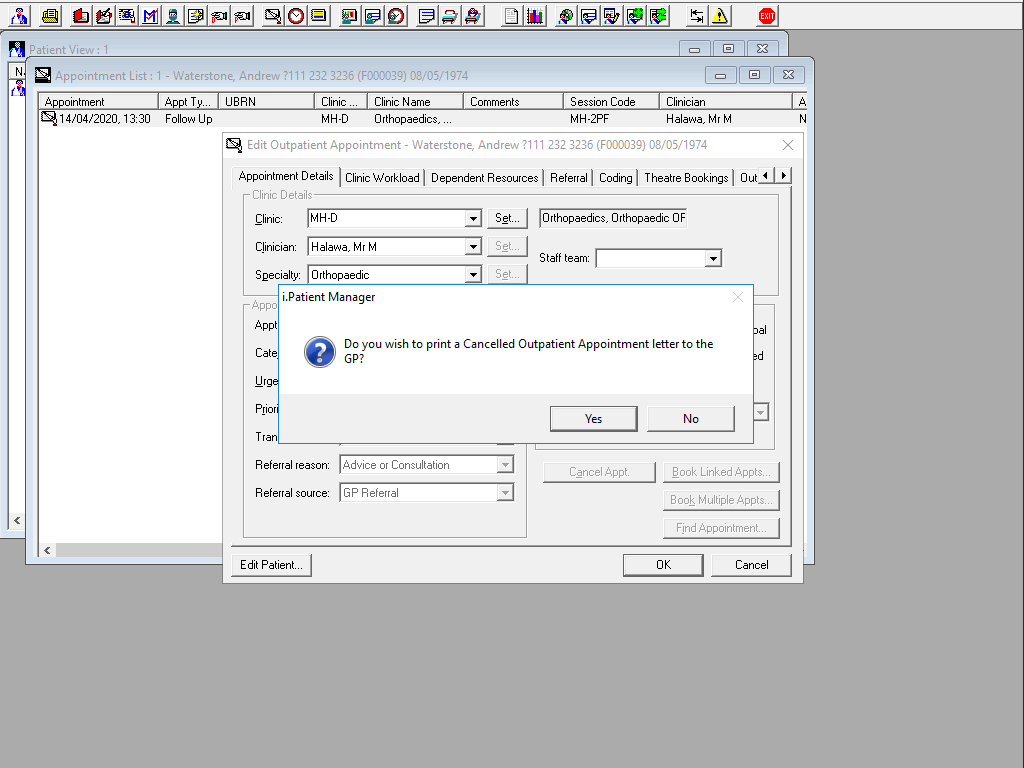This screenshot has width=1024, height=768.
Task: Open the red book toolbar icon
Action: coord(81,16)
